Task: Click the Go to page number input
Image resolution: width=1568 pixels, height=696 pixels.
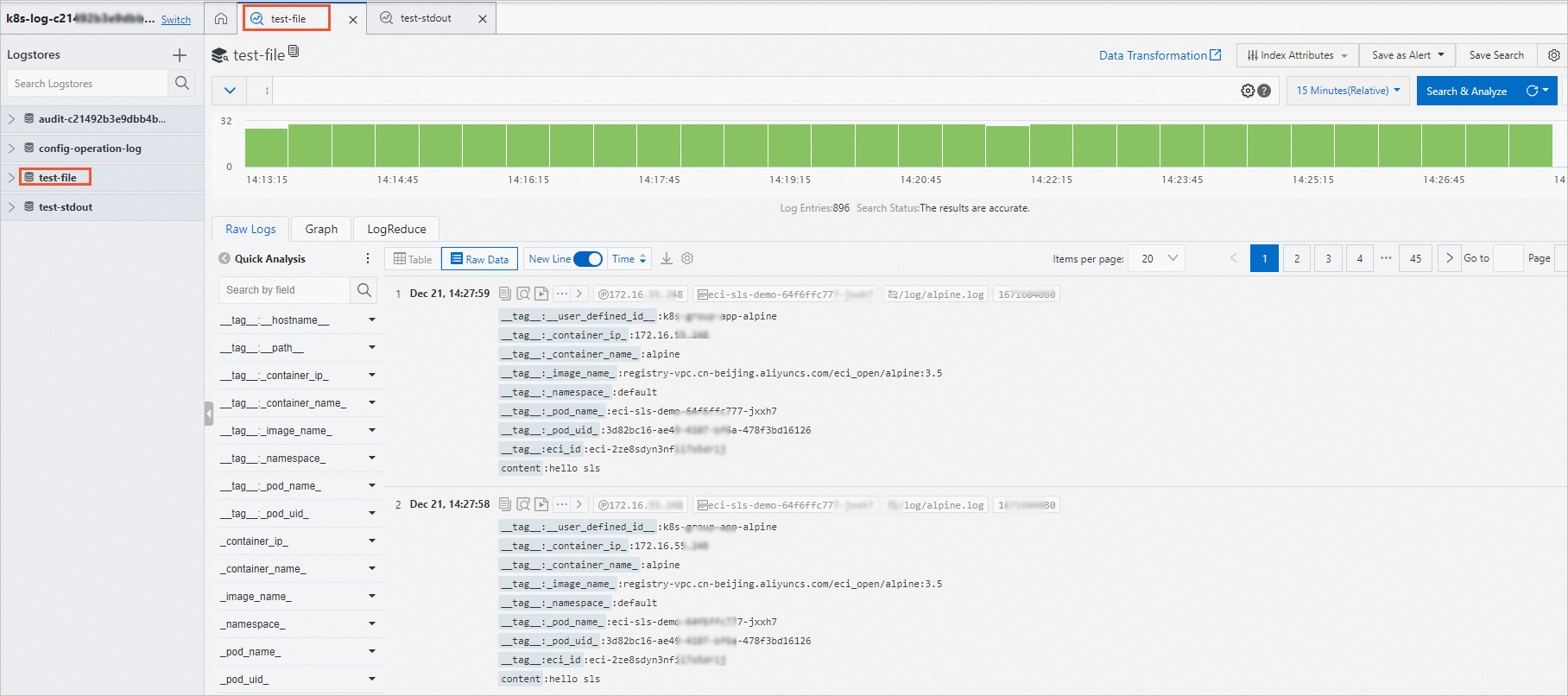Action: point(1508,258)
